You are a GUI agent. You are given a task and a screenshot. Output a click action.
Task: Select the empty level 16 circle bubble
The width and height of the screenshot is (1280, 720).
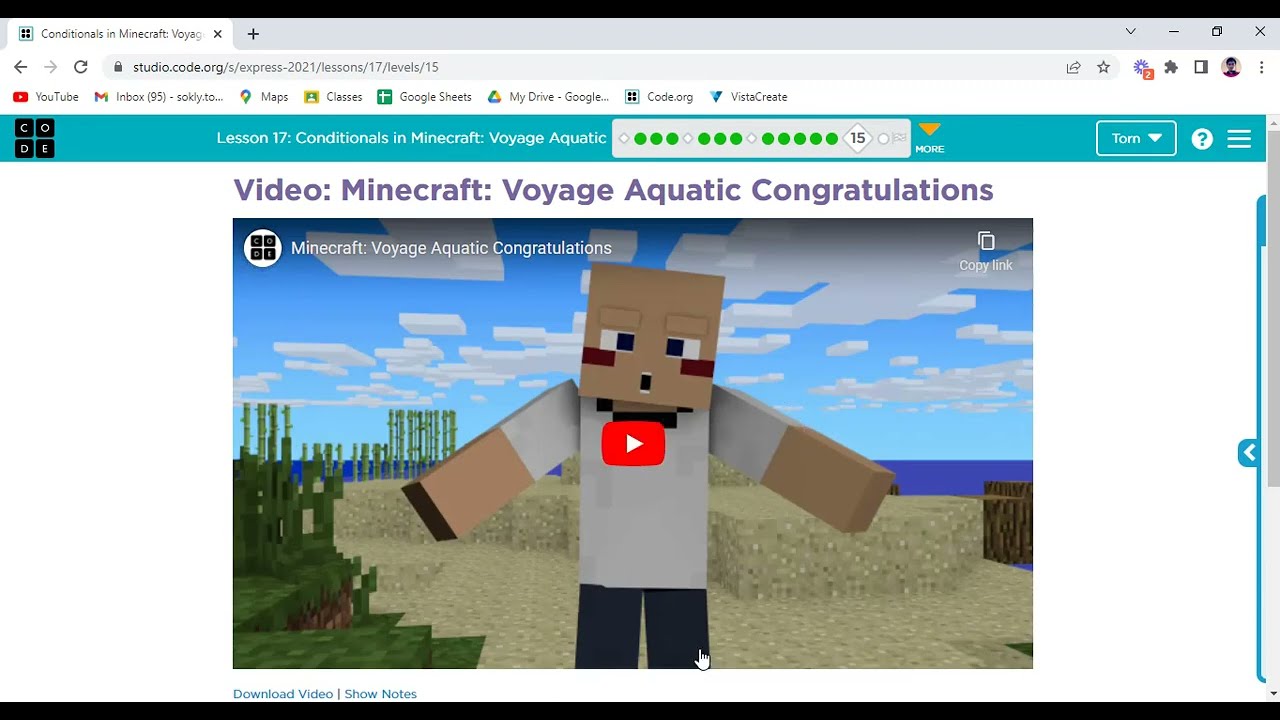coord(883,139)
